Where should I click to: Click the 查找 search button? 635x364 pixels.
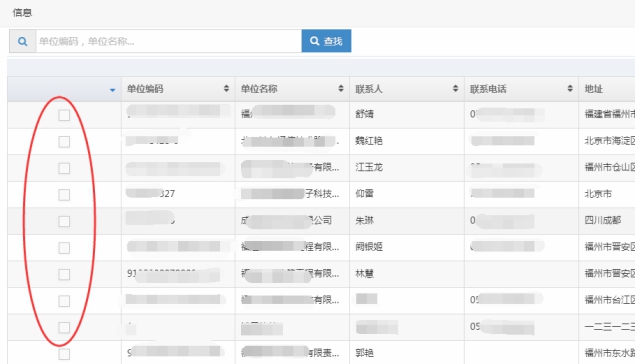(326, 41)
